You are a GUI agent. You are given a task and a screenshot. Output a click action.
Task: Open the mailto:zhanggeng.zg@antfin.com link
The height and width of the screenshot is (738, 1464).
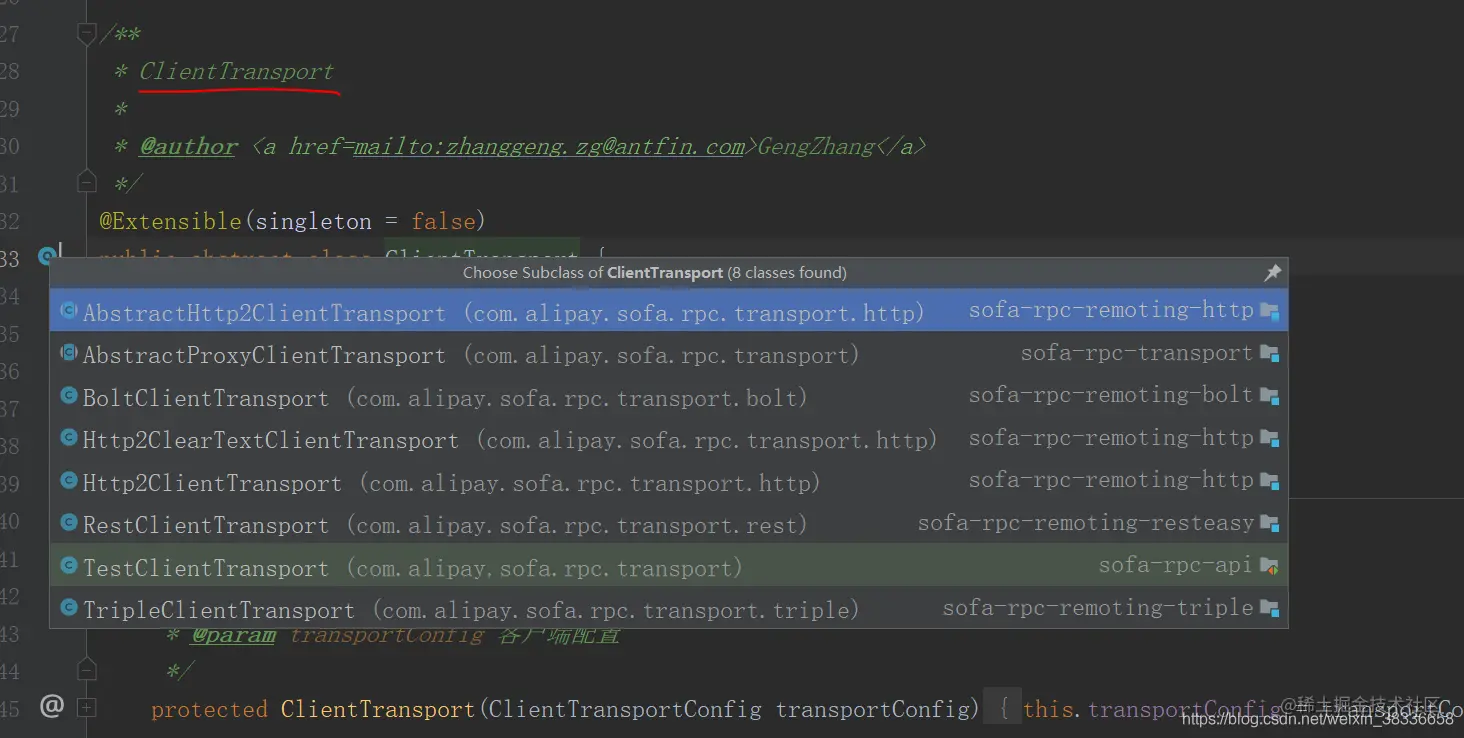click(x=549, y=146)
